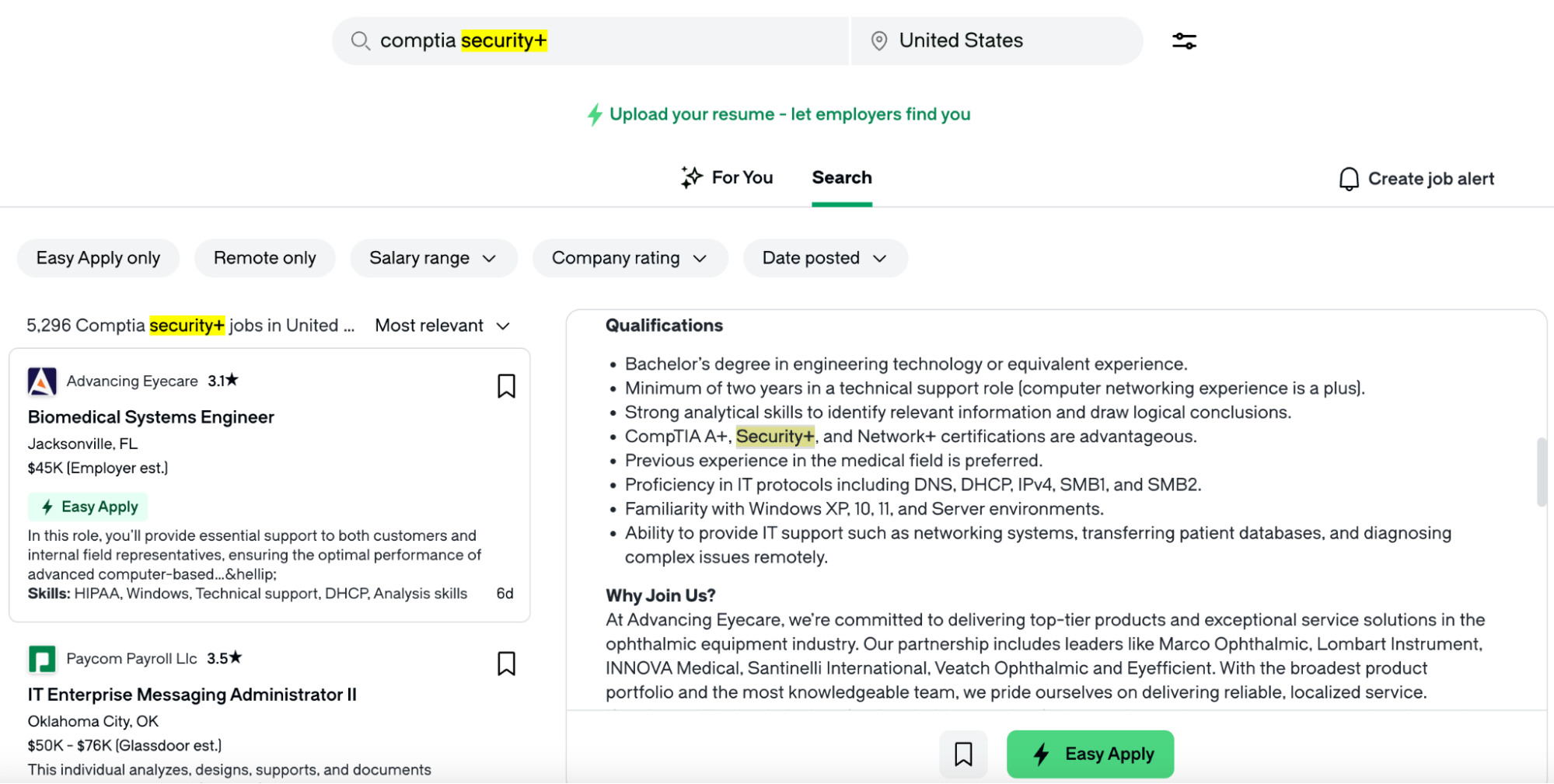The height and width of the screenshot is (784, 1554).
Task: Click the highlighted Security+ word in qualifications
Action: coord(775,437)
